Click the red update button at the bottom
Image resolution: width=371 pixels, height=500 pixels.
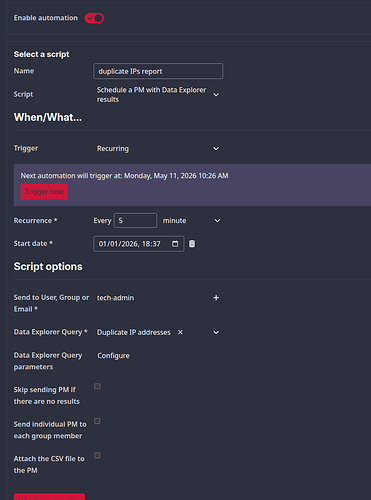coord(49,497)
